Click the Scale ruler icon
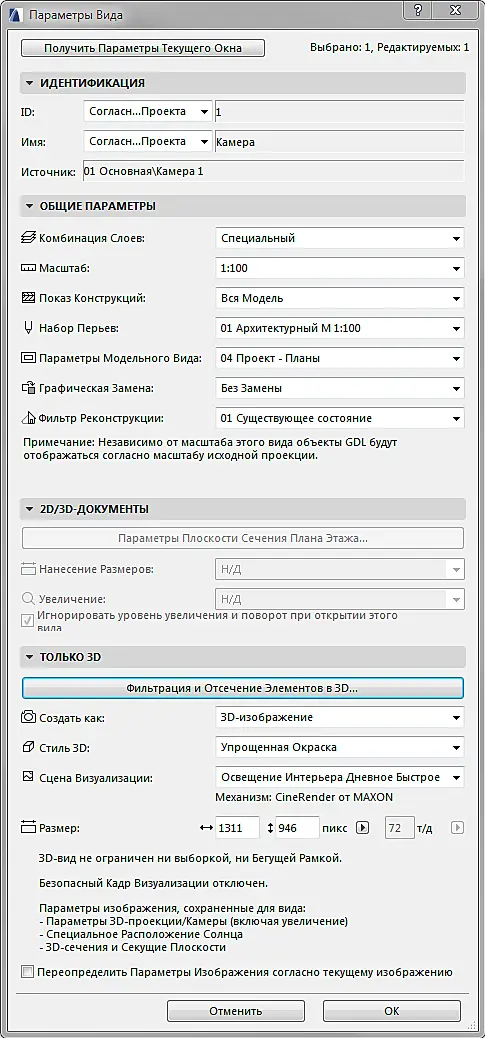 (x=29, y=268)
